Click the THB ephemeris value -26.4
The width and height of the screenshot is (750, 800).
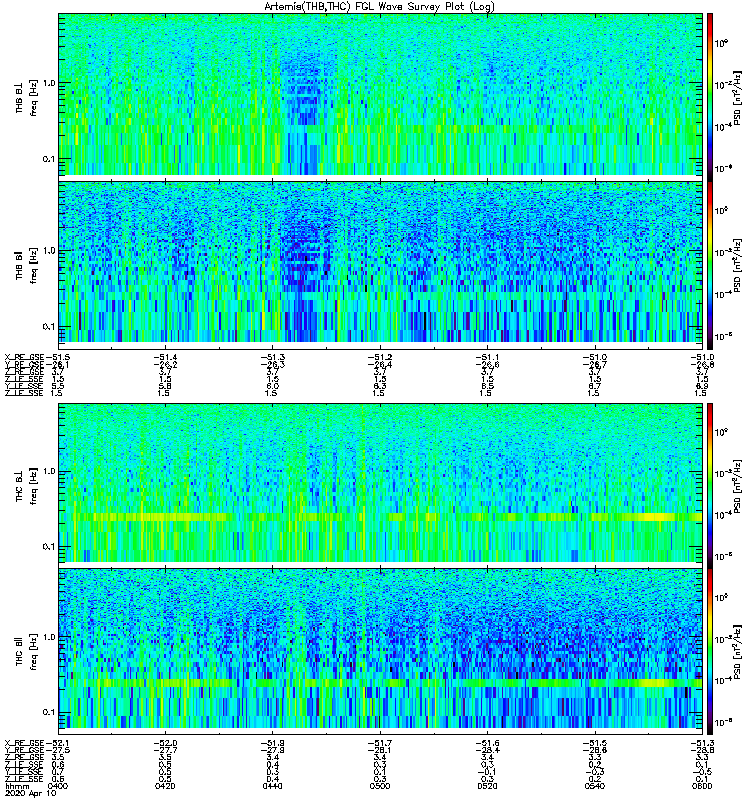pos(380,365)
